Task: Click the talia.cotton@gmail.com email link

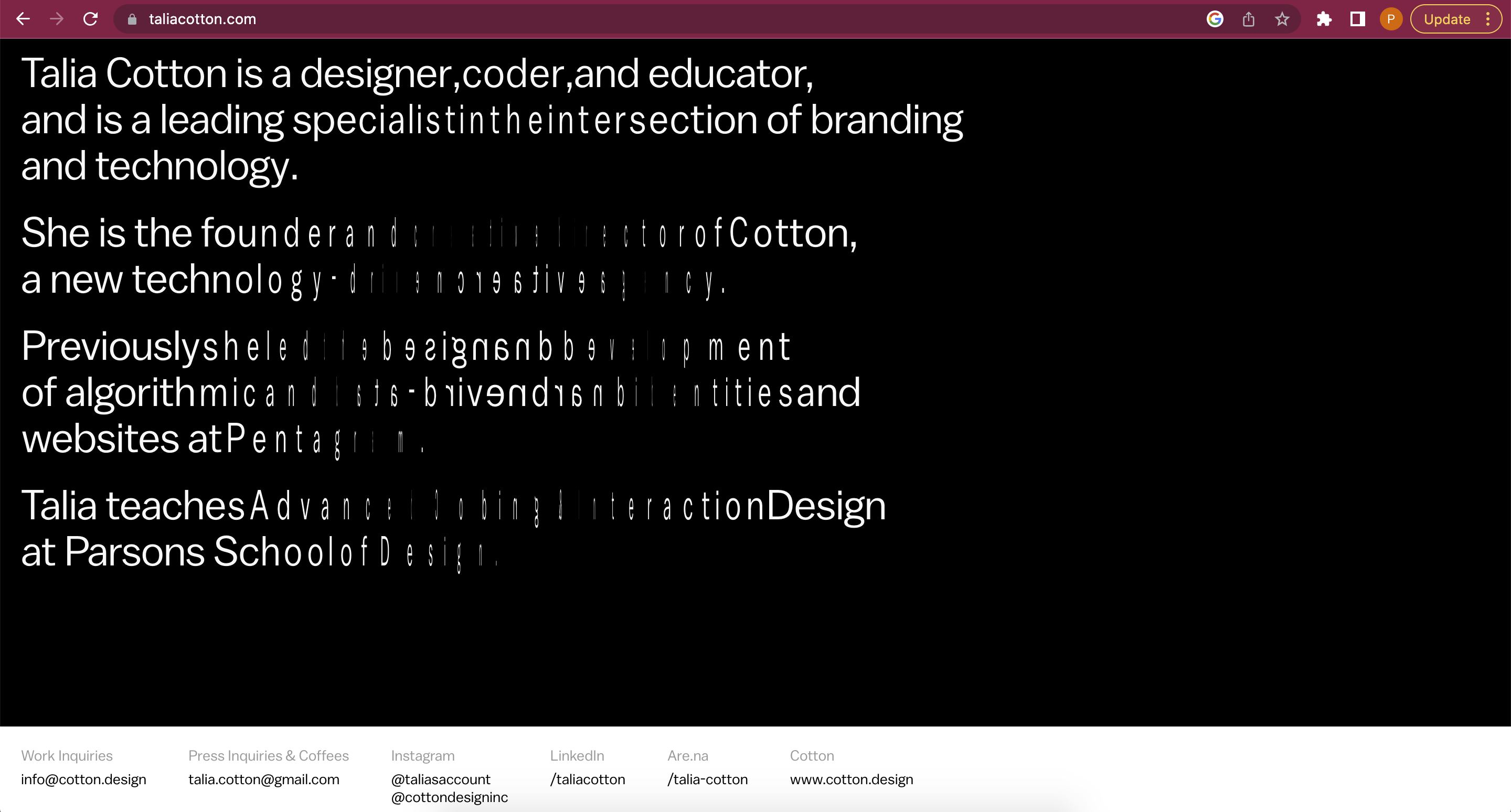Action: (264, 779)
